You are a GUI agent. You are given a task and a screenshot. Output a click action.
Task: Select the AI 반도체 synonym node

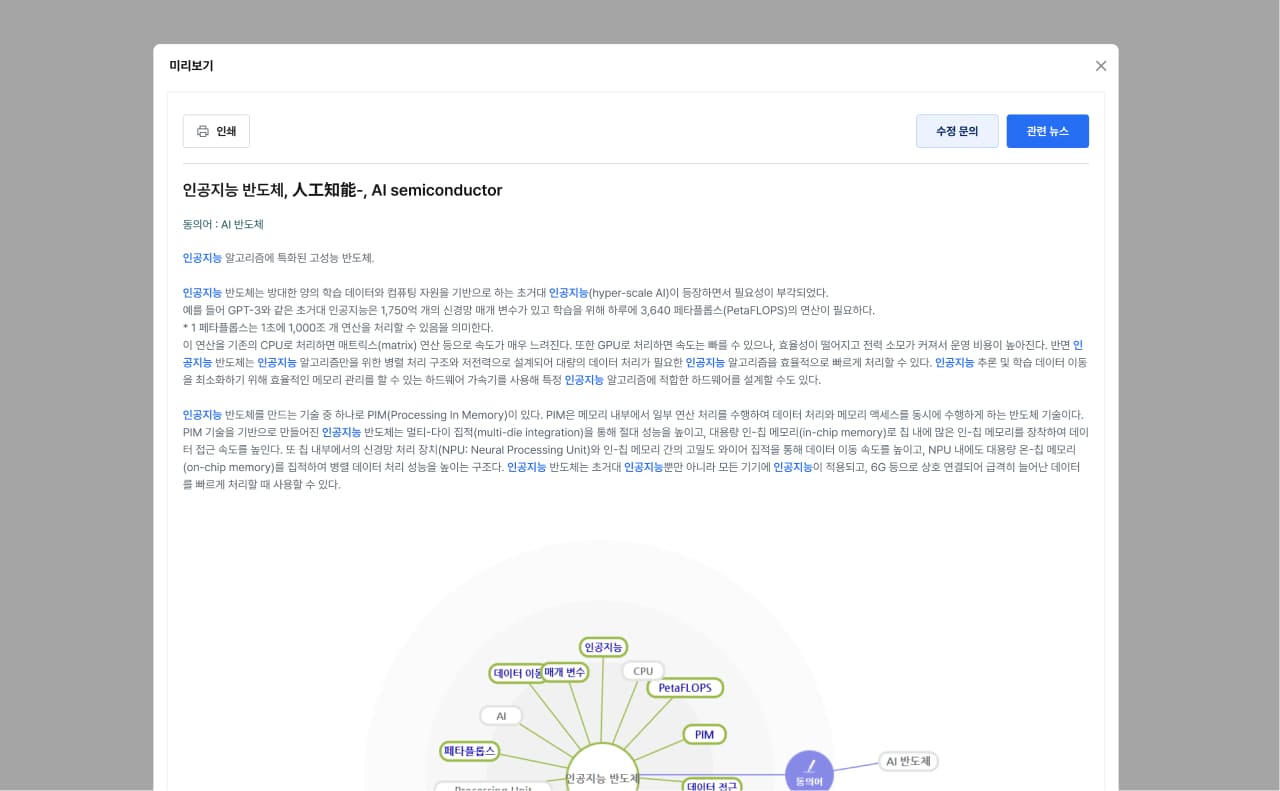pos(908,762)
